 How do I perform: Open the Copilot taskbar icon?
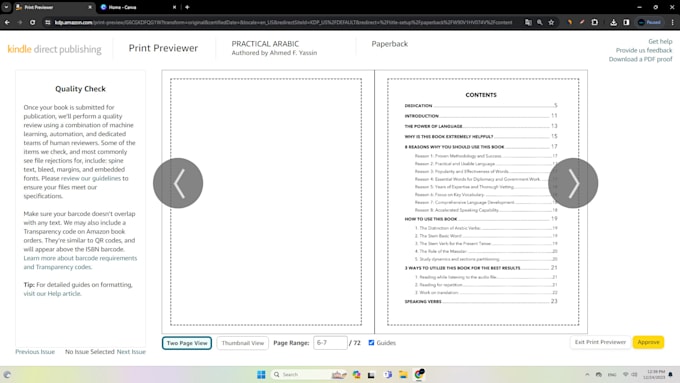pos(356,374)
